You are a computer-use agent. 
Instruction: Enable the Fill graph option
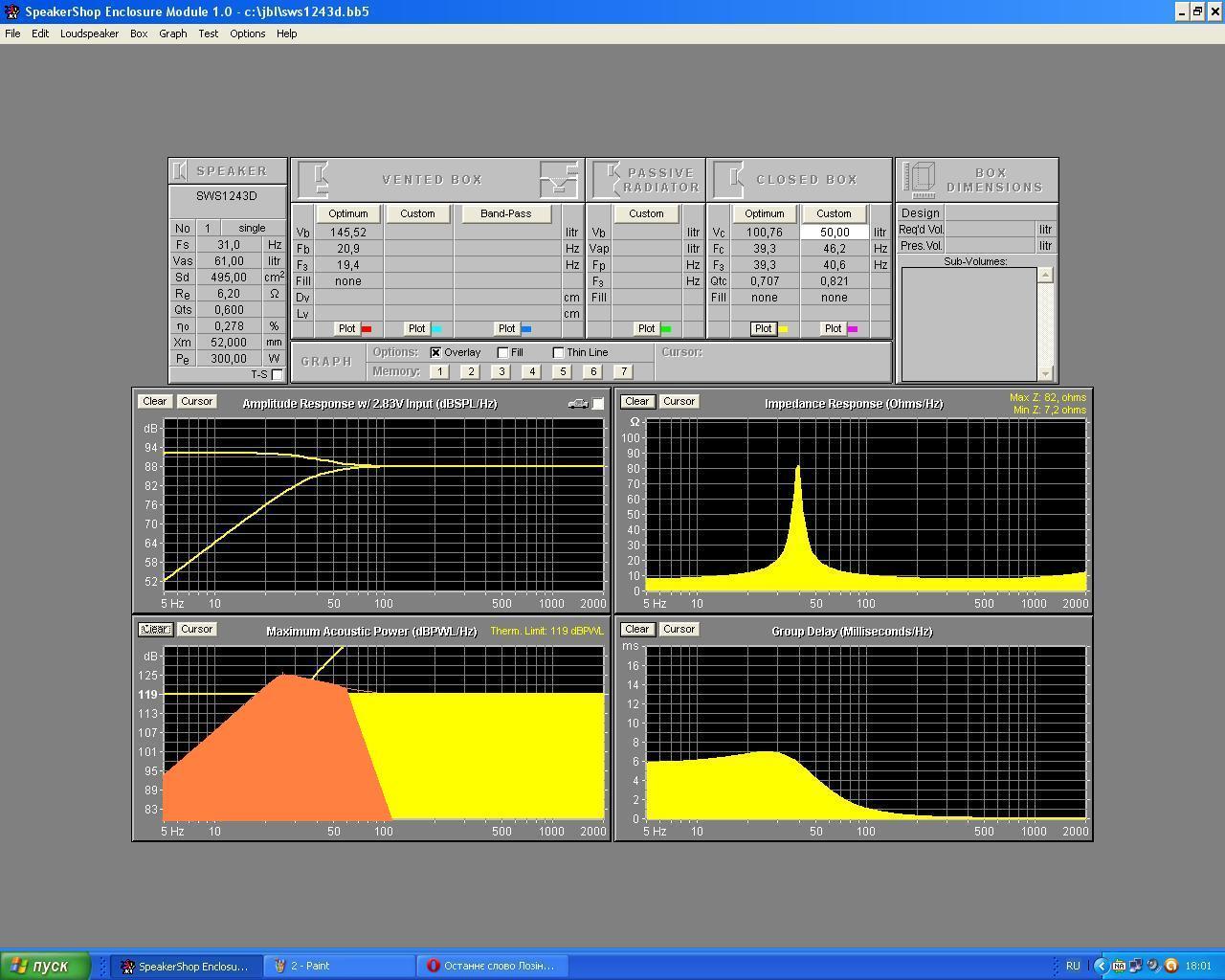[x=503, y=352]
